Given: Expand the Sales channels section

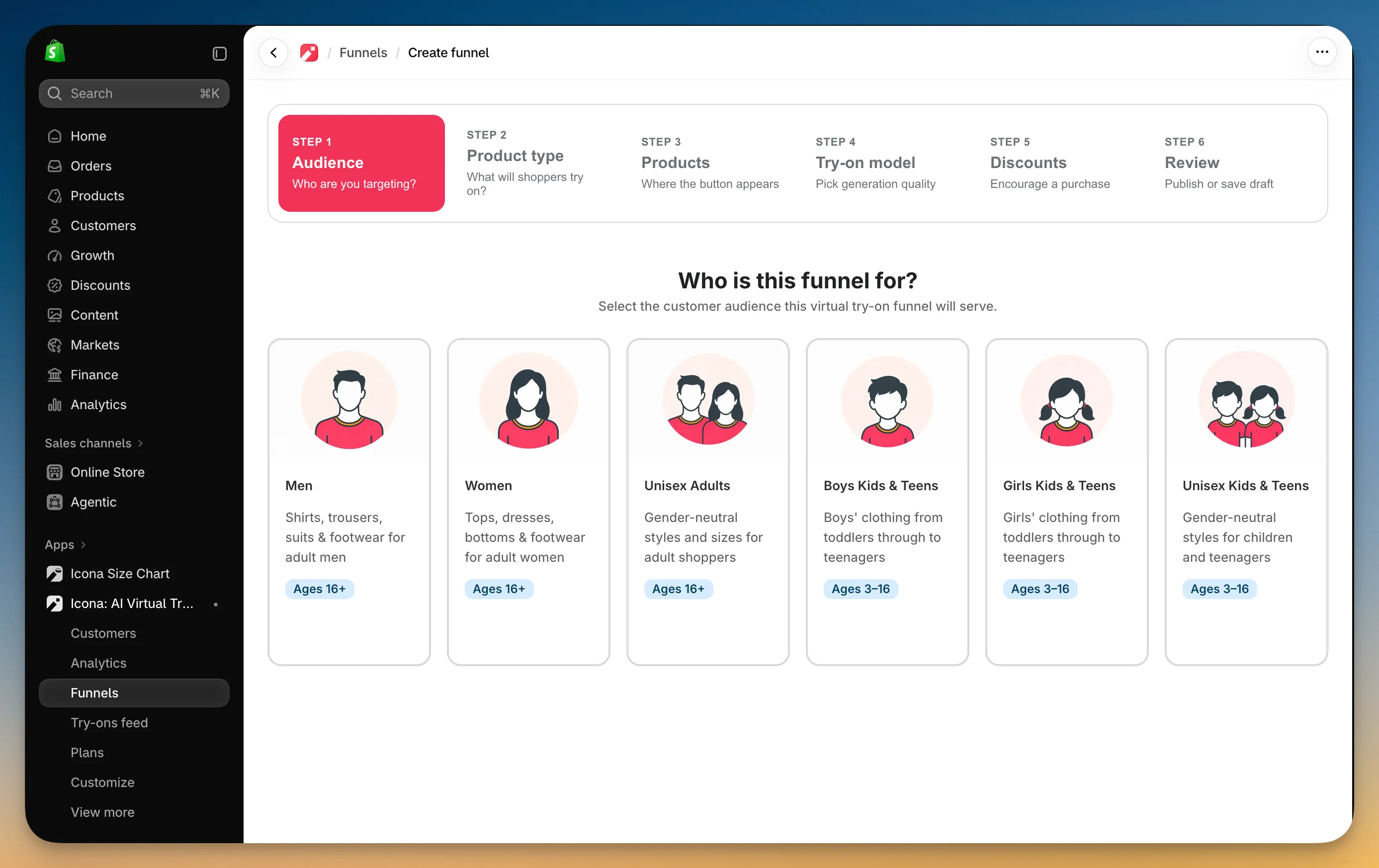Looking at the screenshot, I should click(x=94, y=442).
